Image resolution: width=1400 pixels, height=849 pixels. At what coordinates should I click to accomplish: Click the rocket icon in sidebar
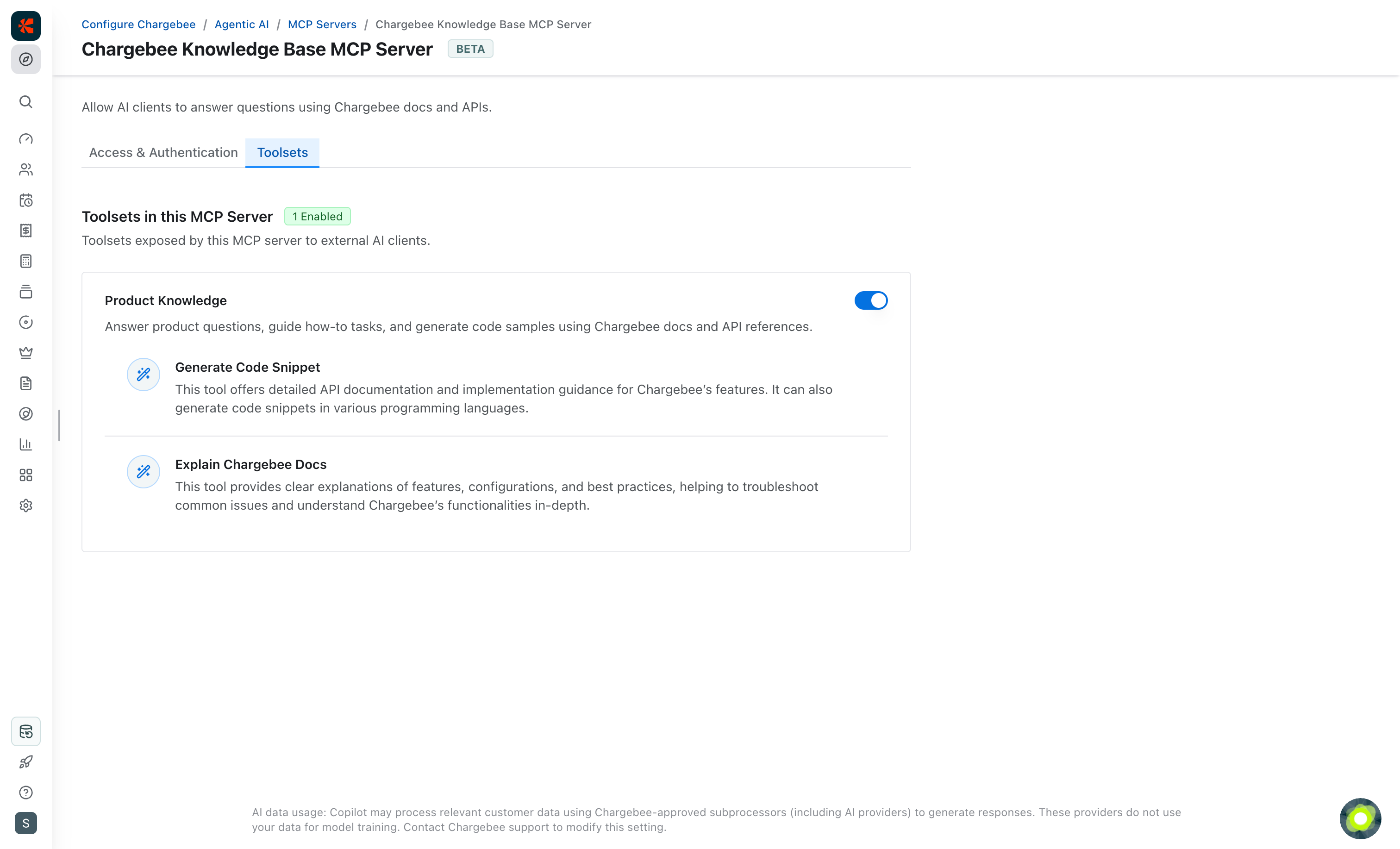[x=25, y=762]
